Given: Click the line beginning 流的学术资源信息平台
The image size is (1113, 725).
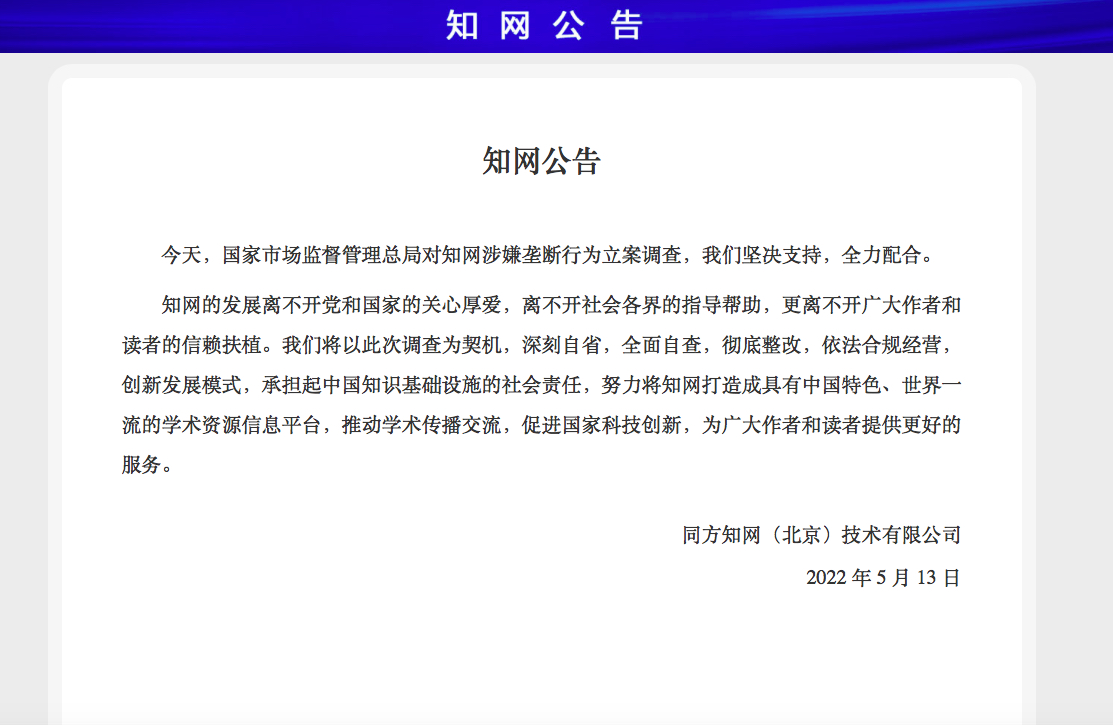Looking at the screenshot, I should 541,425.
